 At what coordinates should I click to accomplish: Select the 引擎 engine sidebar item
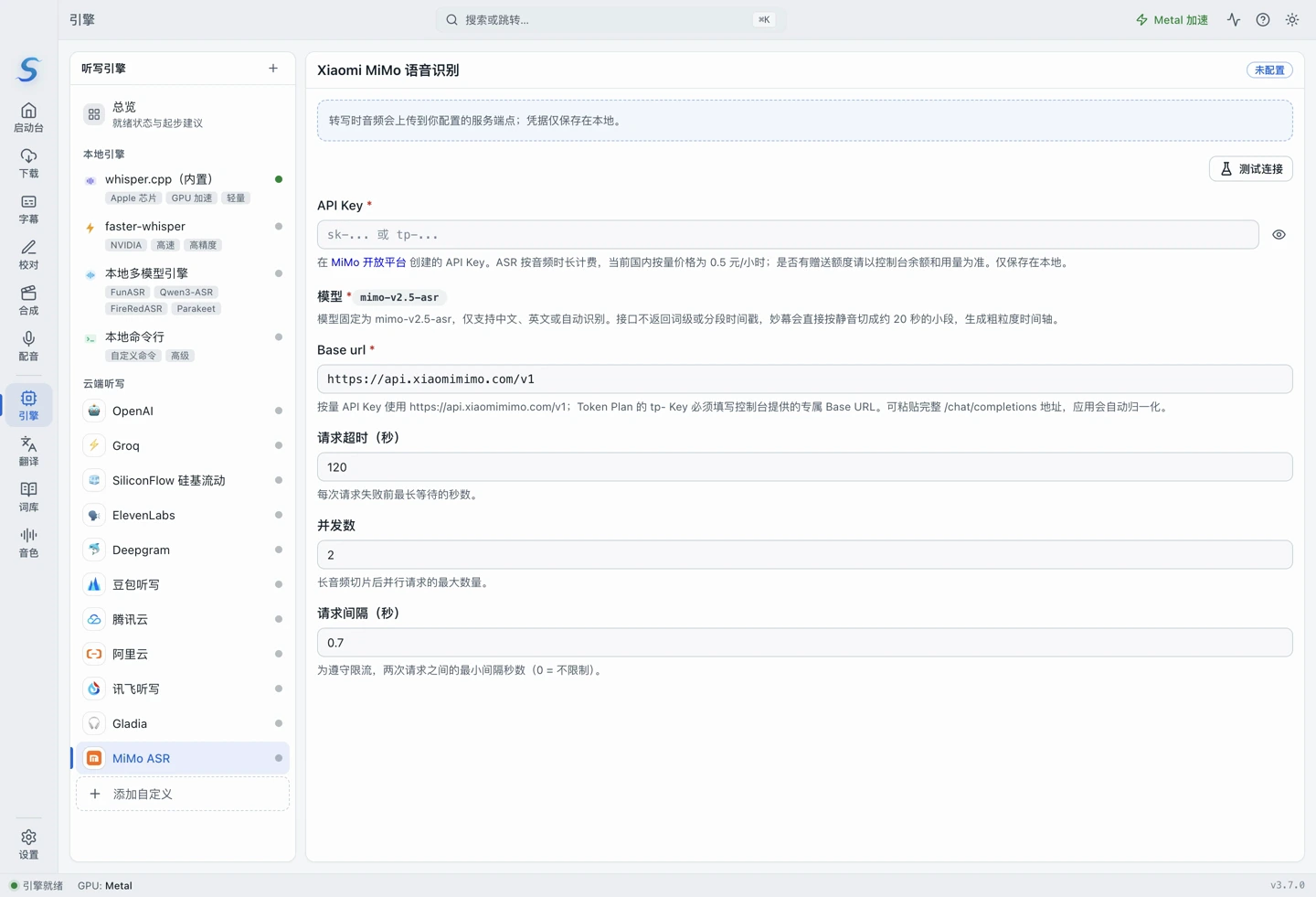click(28, 405)
